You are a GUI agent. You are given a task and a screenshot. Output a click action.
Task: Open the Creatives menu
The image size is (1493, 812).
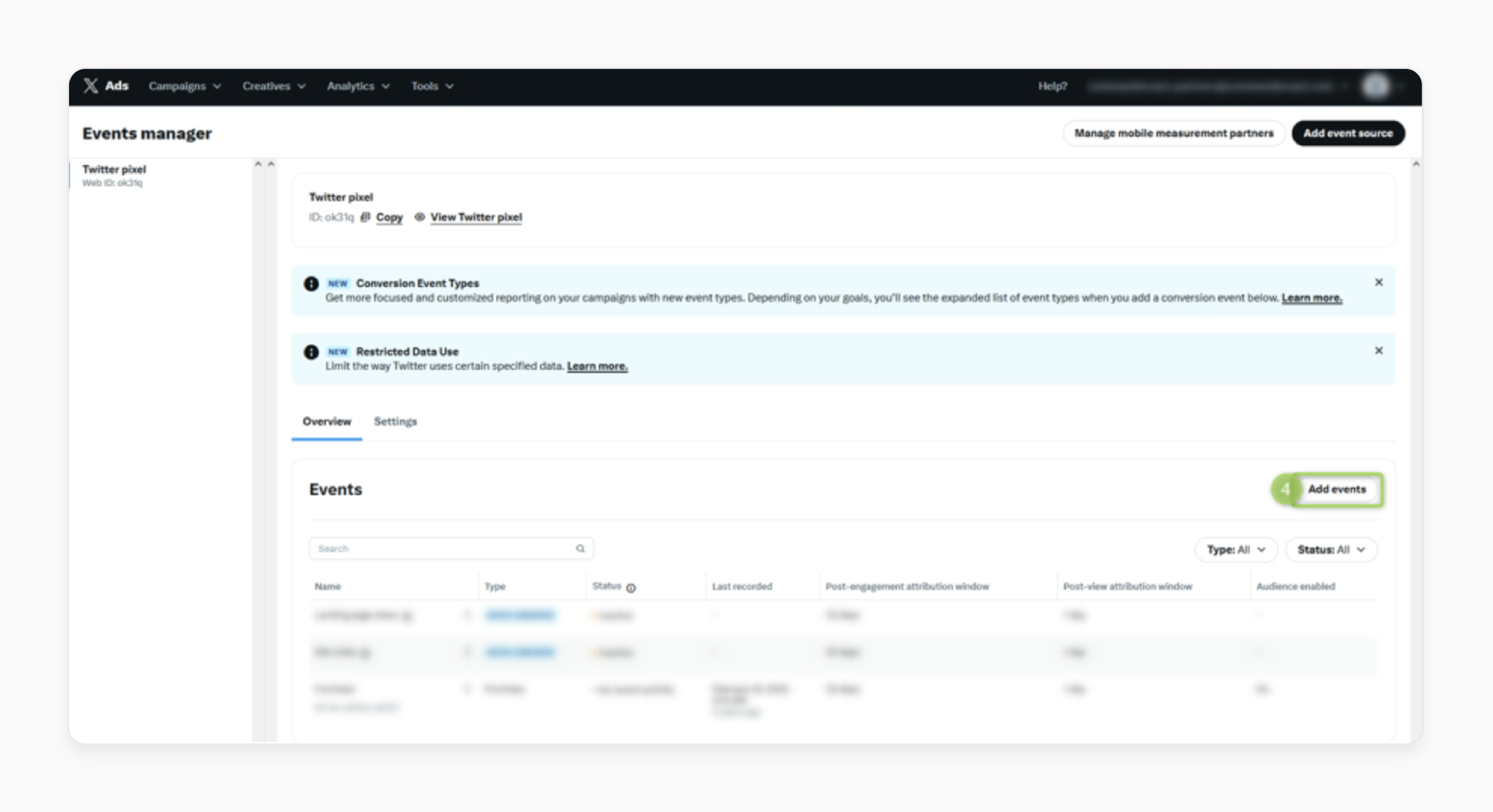tap(274, 86)
